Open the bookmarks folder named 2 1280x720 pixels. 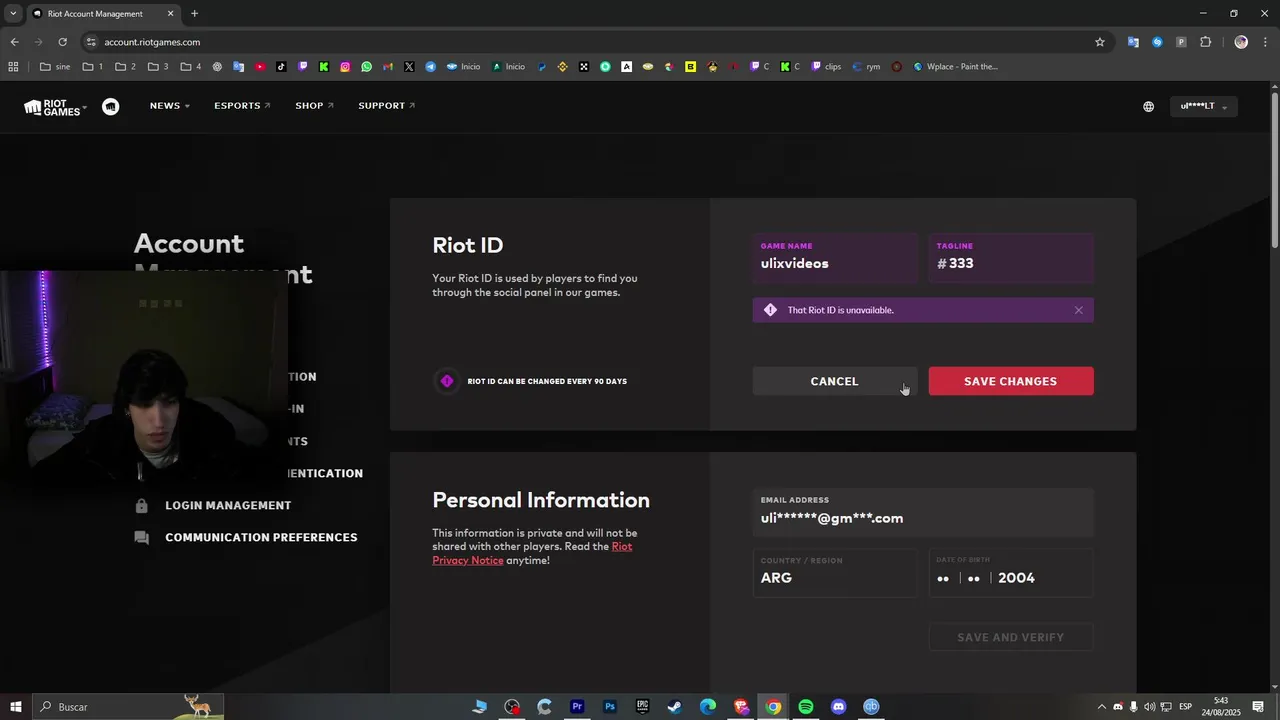[126, 67]
